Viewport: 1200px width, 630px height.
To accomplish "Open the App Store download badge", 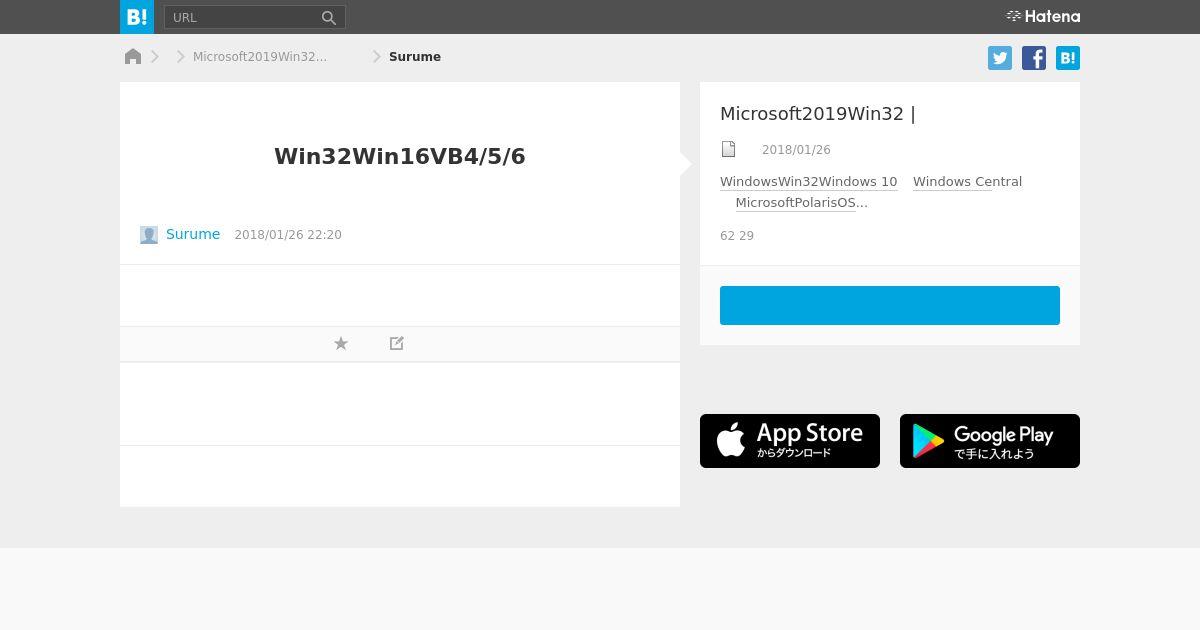I will coord(790,441).
